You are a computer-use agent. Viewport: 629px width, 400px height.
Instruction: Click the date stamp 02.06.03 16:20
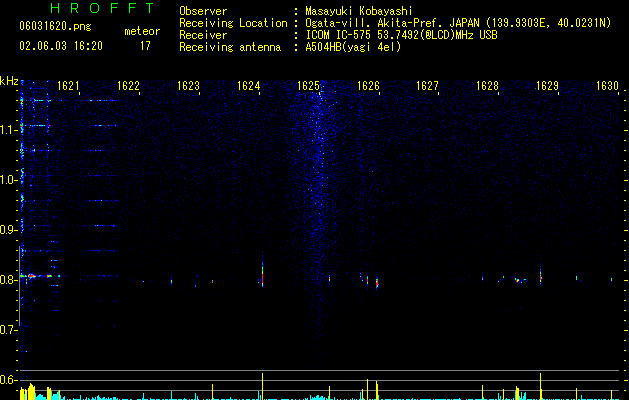(x=61, y=46)
